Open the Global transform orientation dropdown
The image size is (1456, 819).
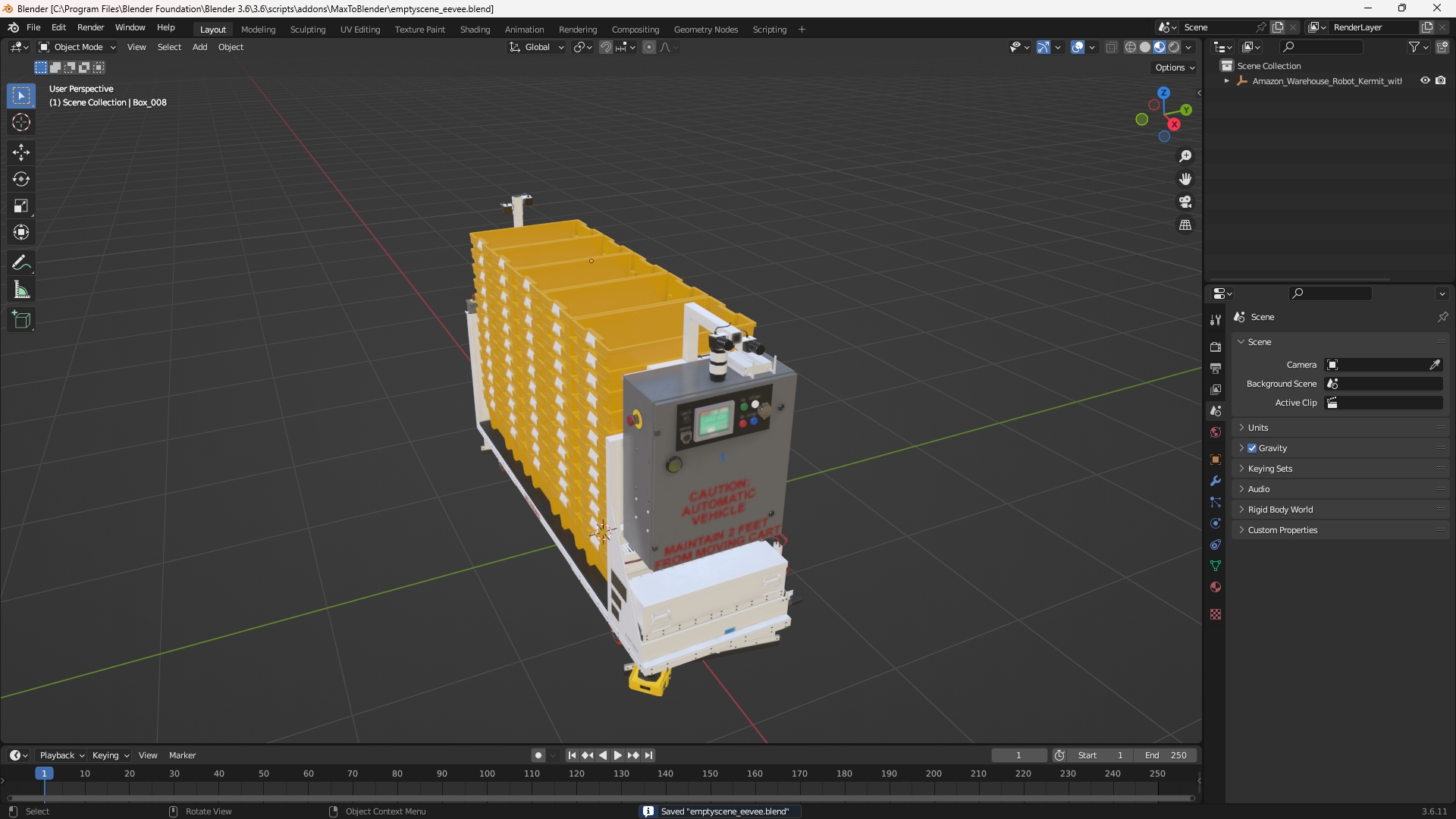point(537,47)
